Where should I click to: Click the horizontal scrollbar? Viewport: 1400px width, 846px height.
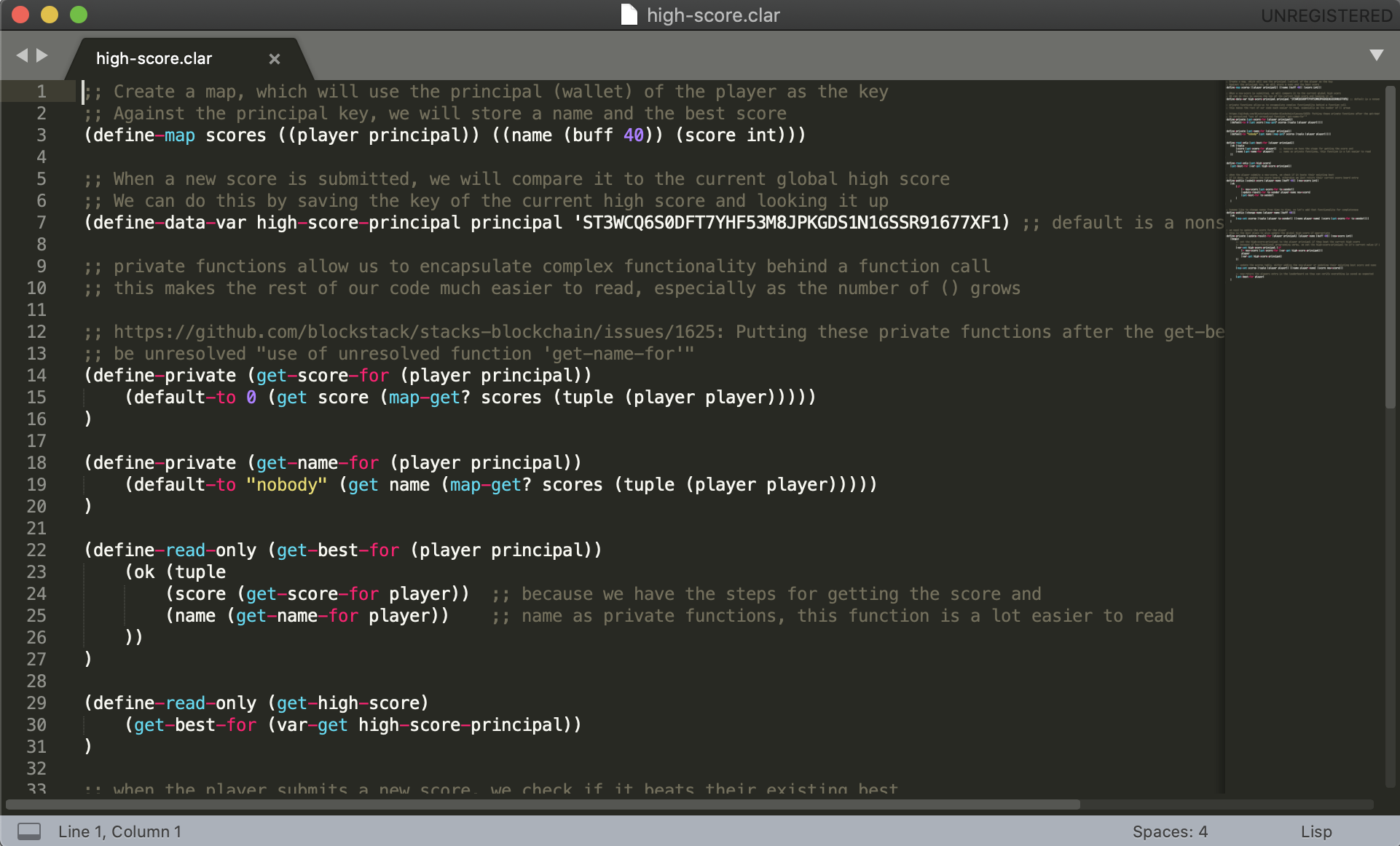543,805
